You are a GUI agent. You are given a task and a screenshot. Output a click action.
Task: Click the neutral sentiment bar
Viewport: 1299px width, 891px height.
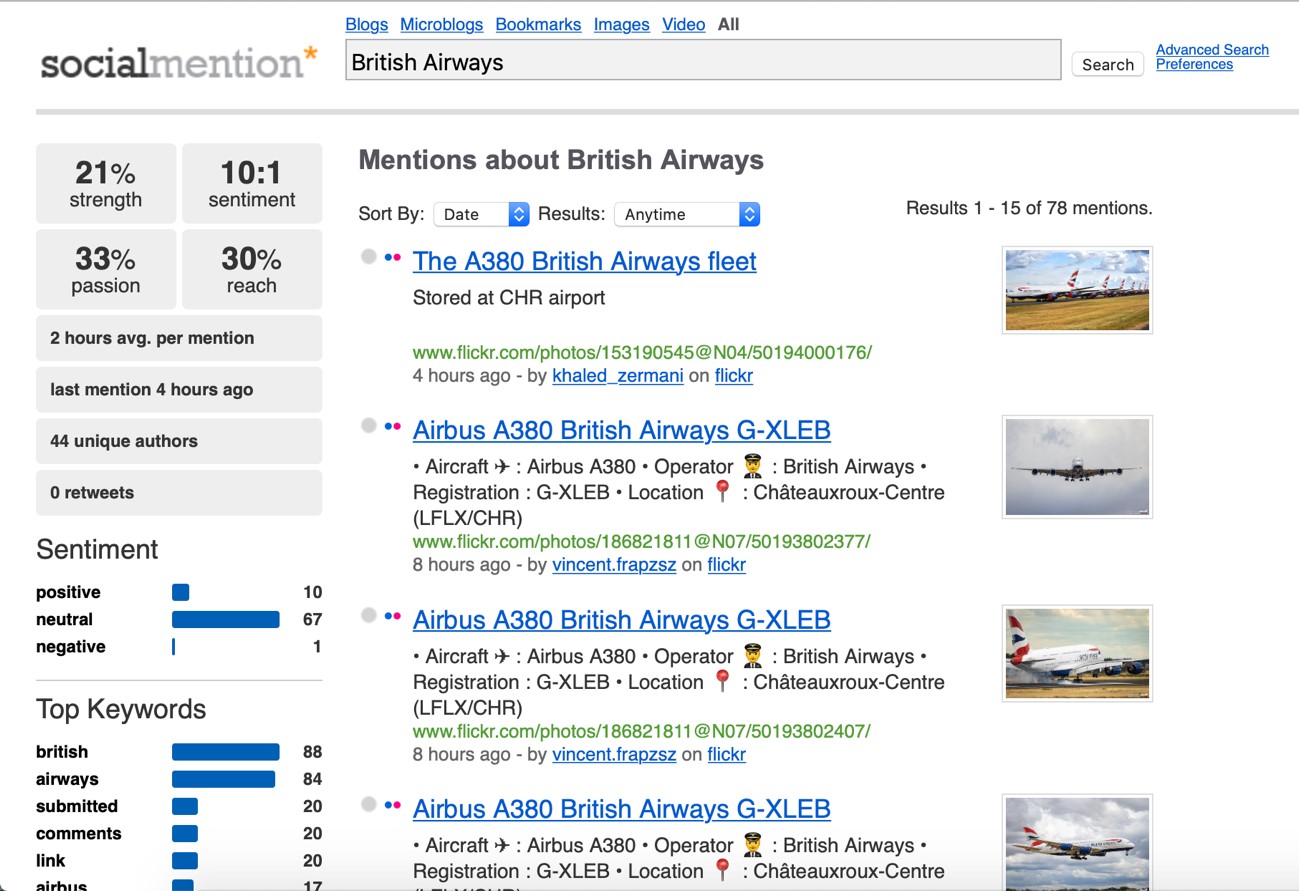click(x=226, y=619)
